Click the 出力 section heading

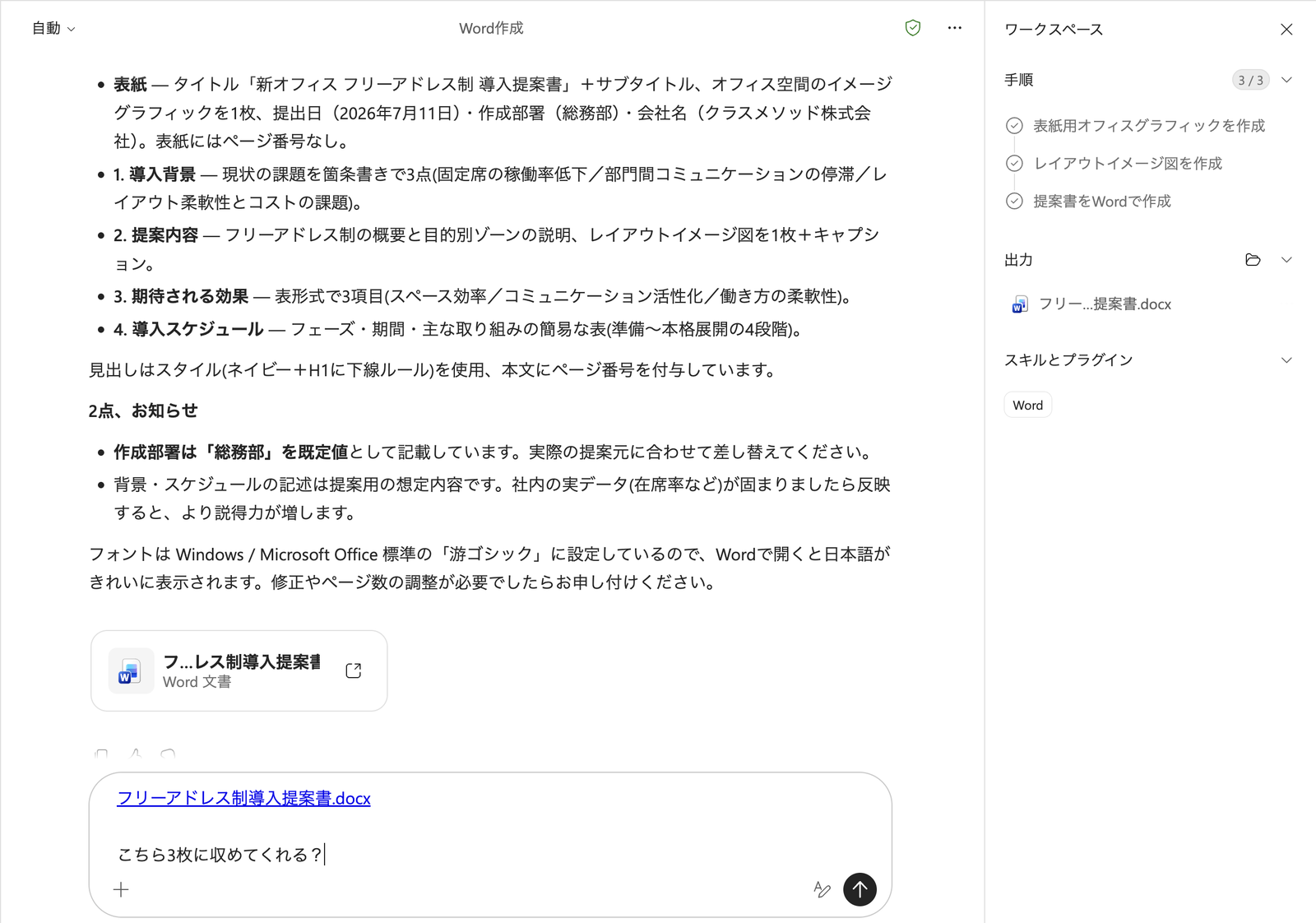1018,260
